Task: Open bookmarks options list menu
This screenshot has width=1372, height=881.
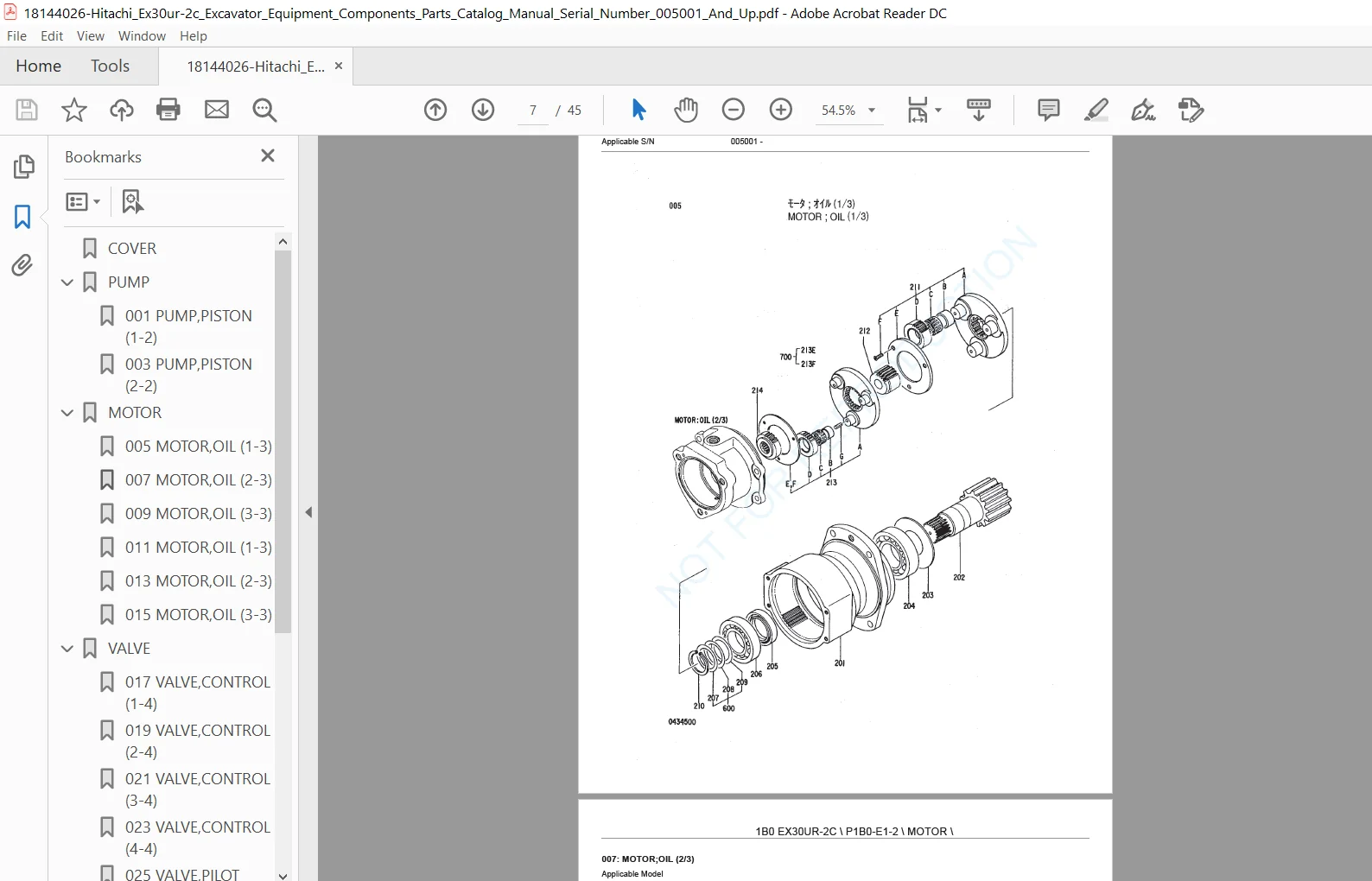Action: pos(83,201)
